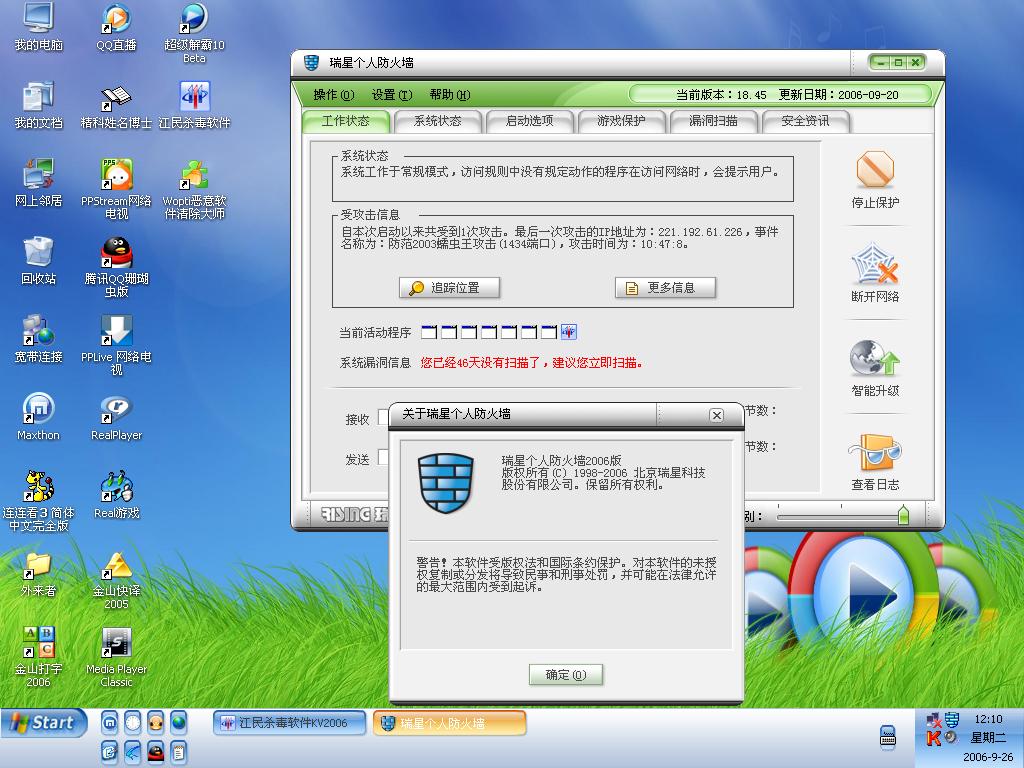This screenshot has width=1024, height=768.
Task: Switch to the 游戏保护 tab
Action: coord(621,121)
